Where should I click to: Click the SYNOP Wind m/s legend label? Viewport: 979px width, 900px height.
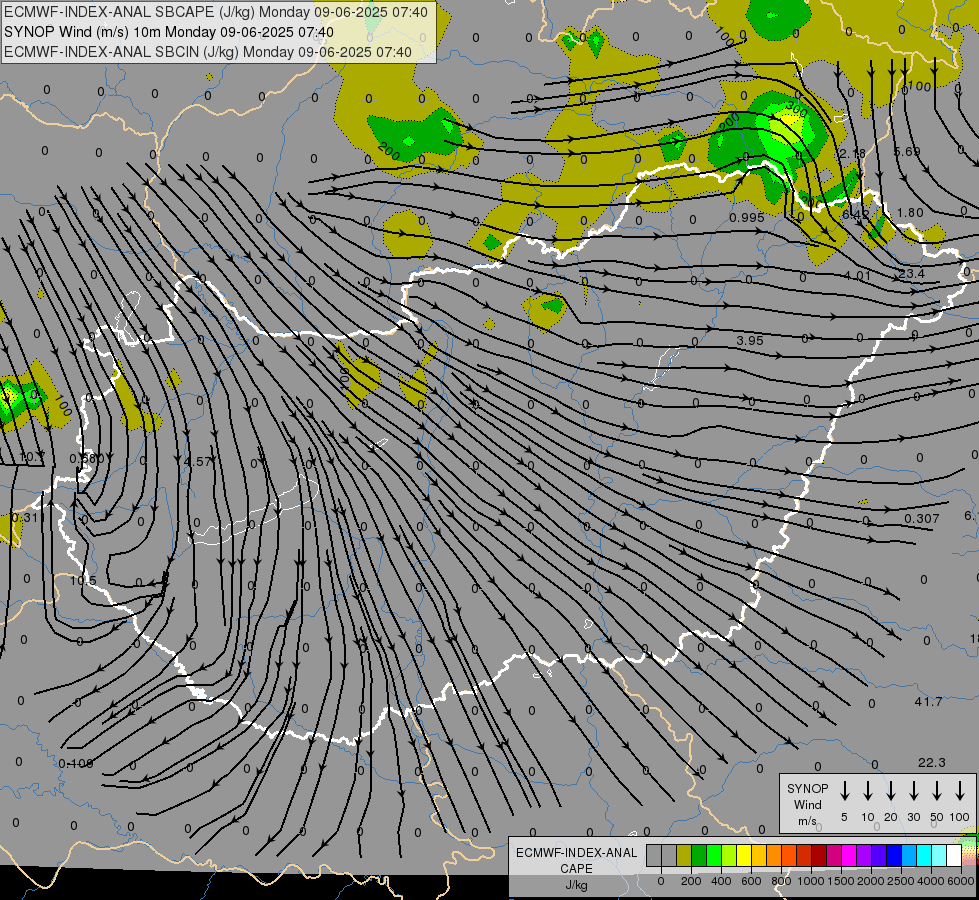tap(807, 804)
